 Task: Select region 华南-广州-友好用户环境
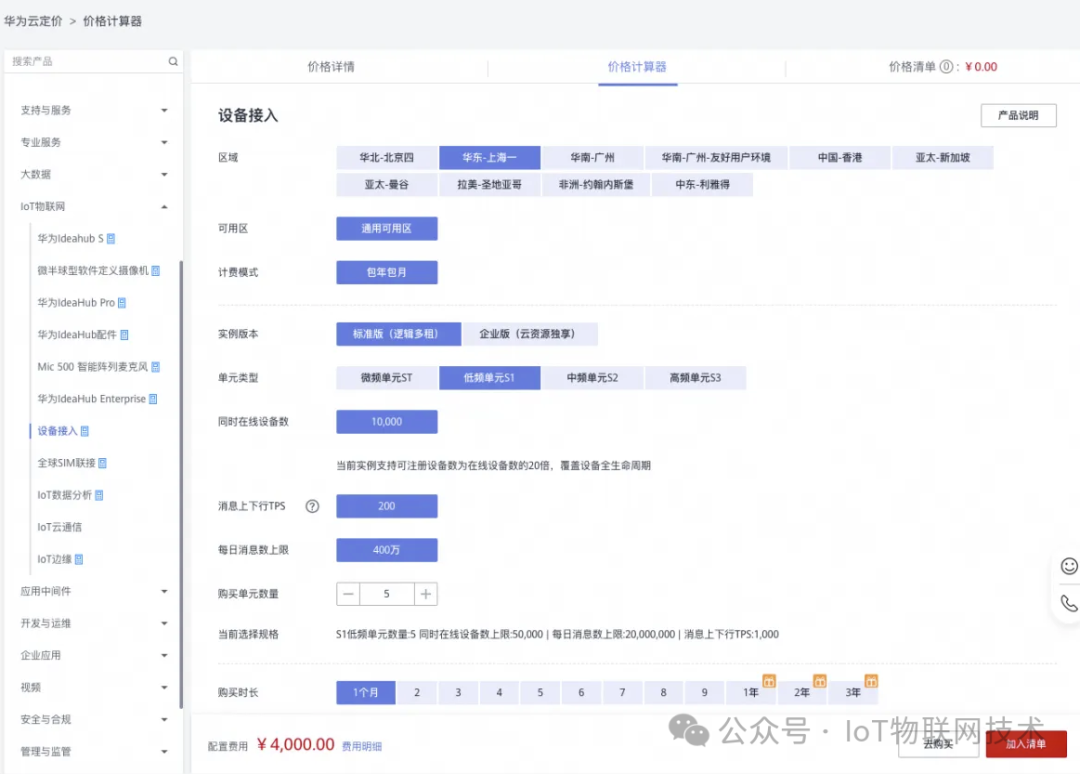tap(716, 158)
